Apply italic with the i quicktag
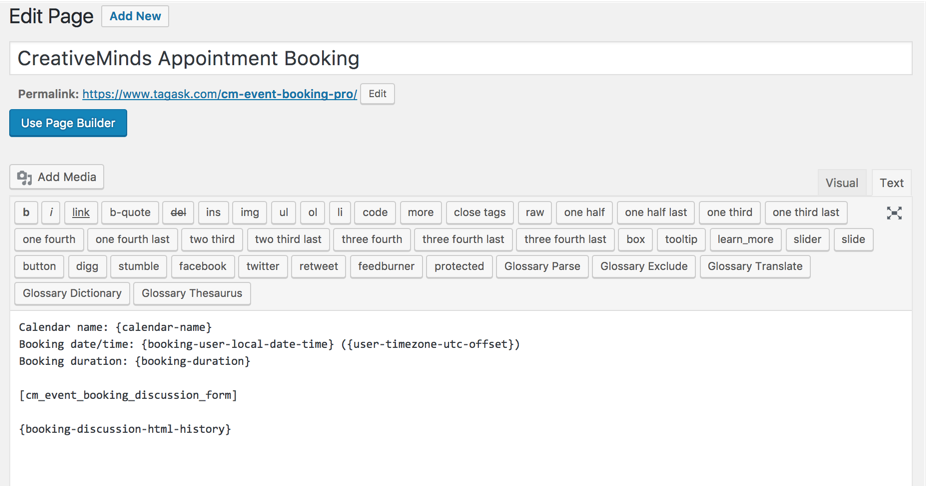Screen dimensions: 927x486 point(51,212)
